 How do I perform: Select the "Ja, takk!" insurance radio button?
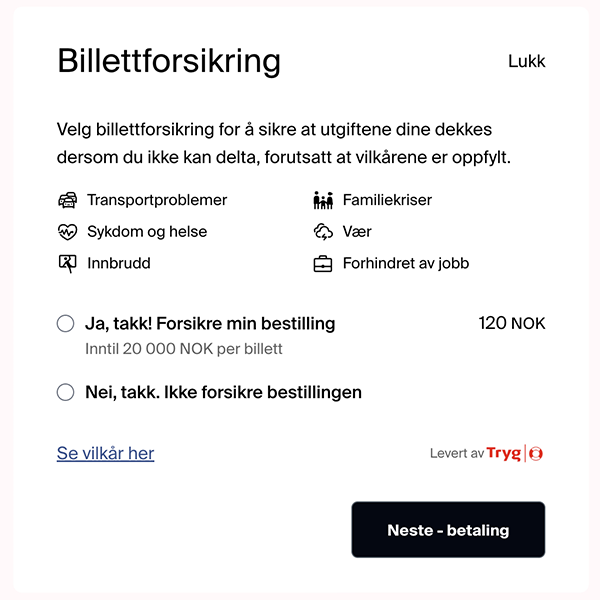pos(66,324)
